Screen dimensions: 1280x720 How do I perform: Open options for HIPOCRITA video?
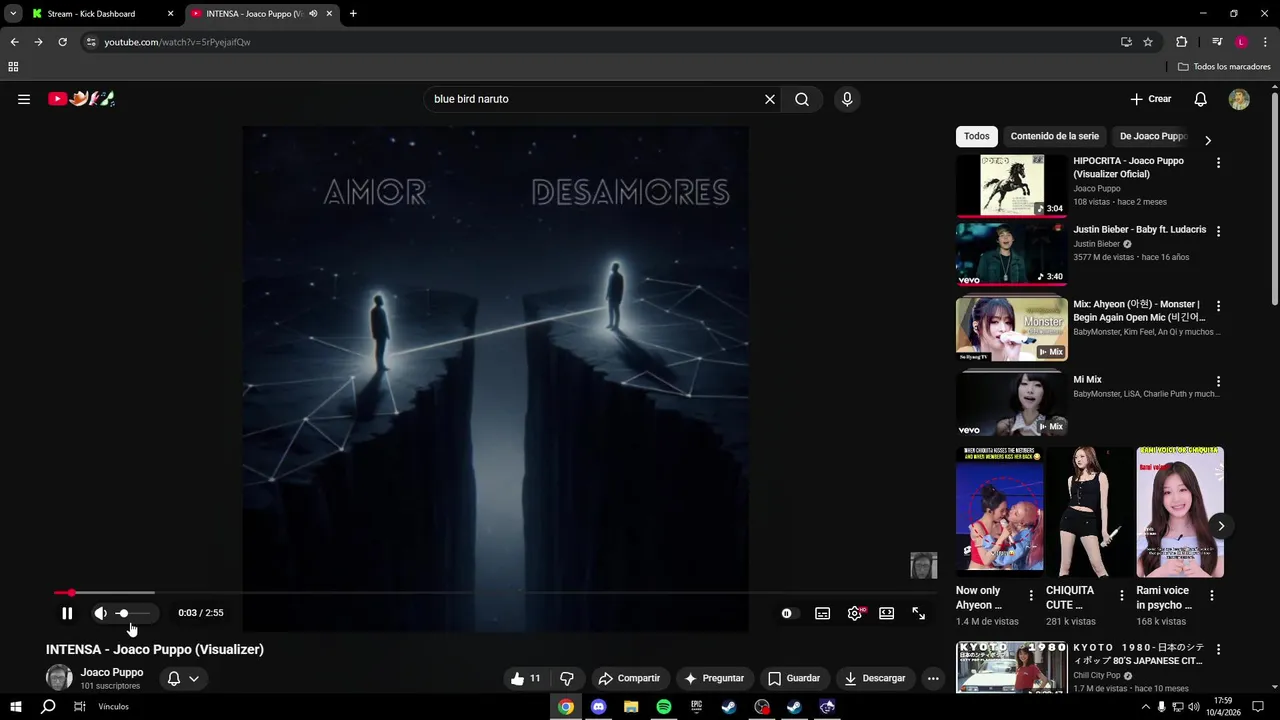point(1218,162)
